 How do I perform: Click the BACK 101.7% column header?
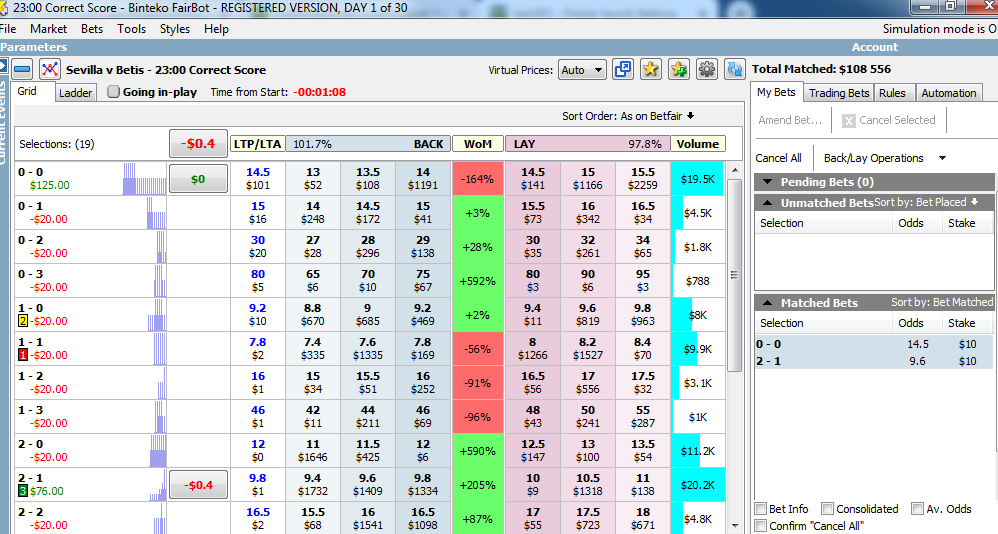[368, 144]
